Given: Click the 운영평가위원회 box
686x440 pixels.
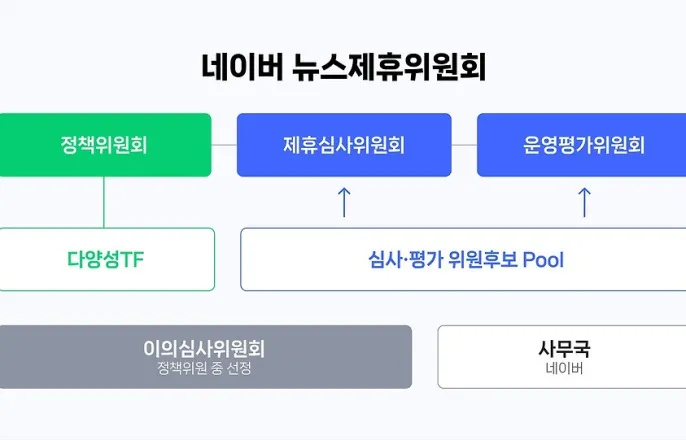Looking at the screenshot, I should pyautogui.click(x=584, y=145).
